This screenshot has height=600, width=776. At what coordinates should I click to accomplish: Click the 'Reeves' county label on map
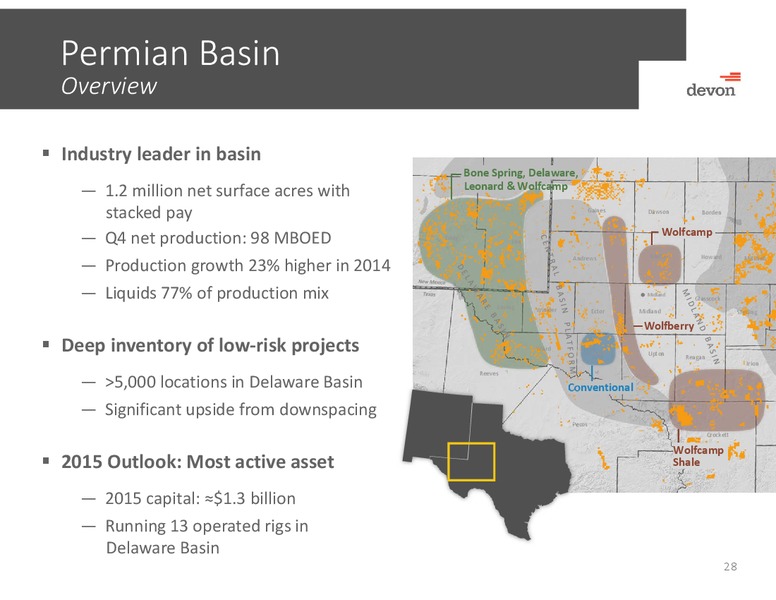pos(489,374)
